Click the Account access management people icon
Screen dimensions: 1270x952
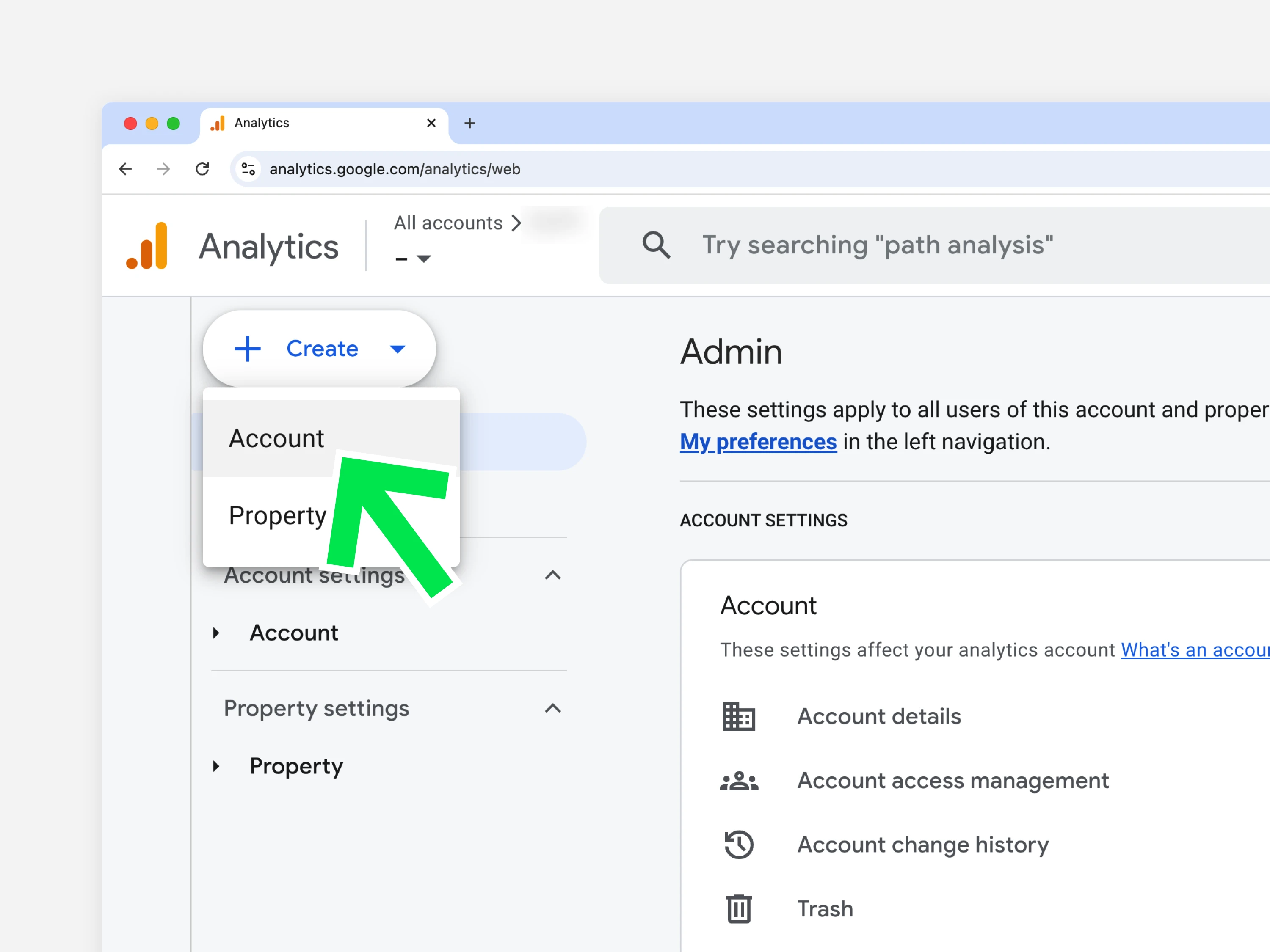point(739,781)
